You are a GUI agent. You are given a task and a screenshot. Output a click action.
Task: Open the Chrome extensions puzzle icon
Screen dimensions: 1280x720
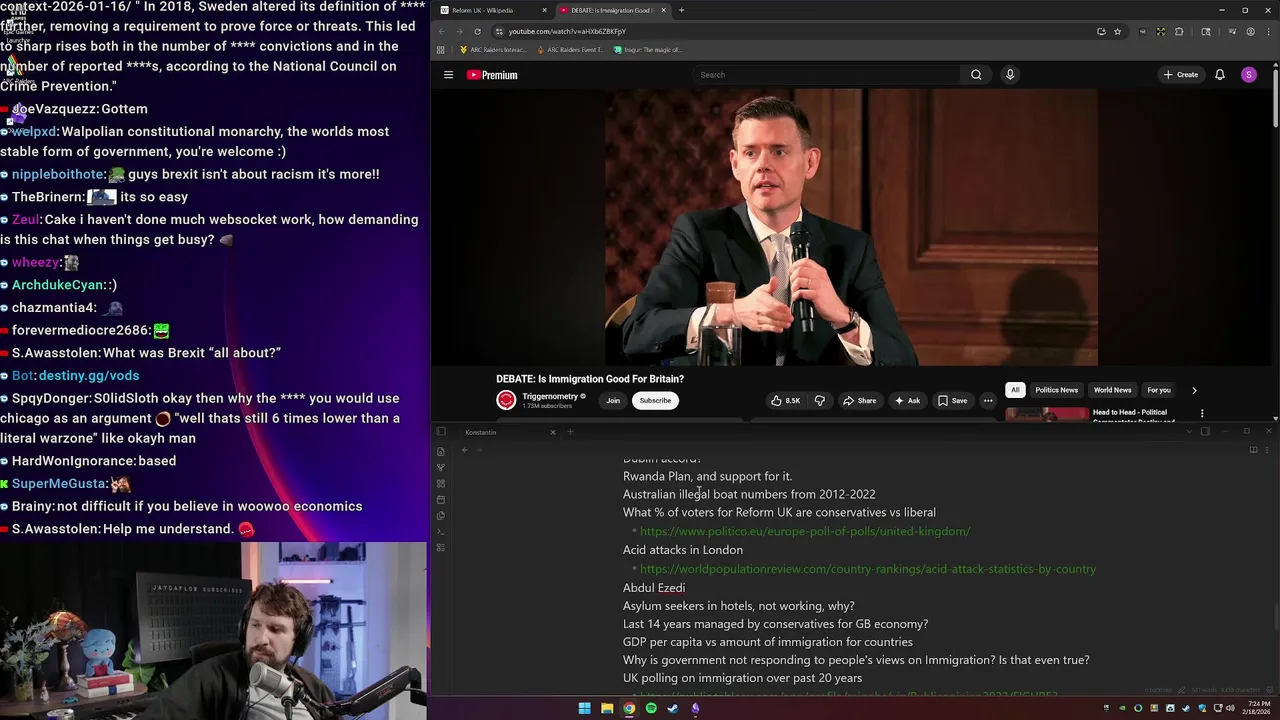[x=1179, y=31]
